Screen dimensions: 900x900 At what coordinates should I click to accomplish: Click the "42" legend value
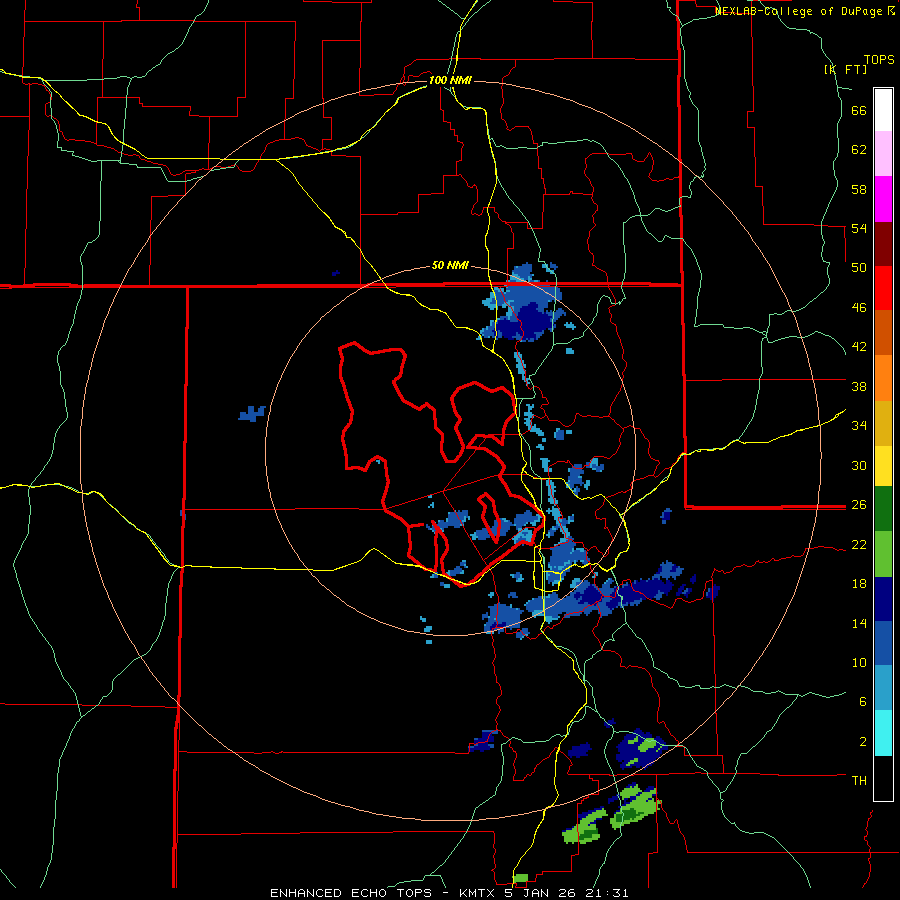pos(859,347)
